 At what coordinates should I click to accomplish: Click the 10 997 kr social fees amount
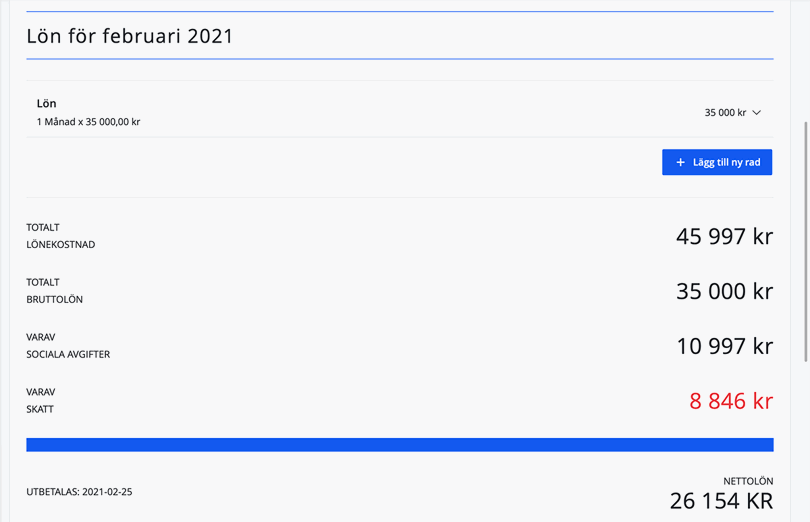pos(724,347)
